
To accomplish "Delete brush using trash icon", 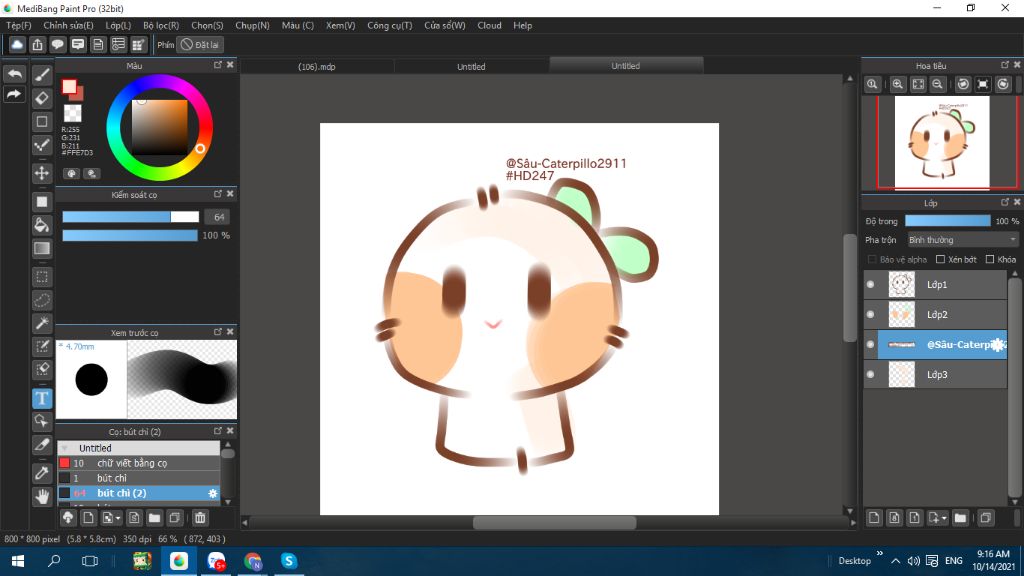I will click(200, 518).
